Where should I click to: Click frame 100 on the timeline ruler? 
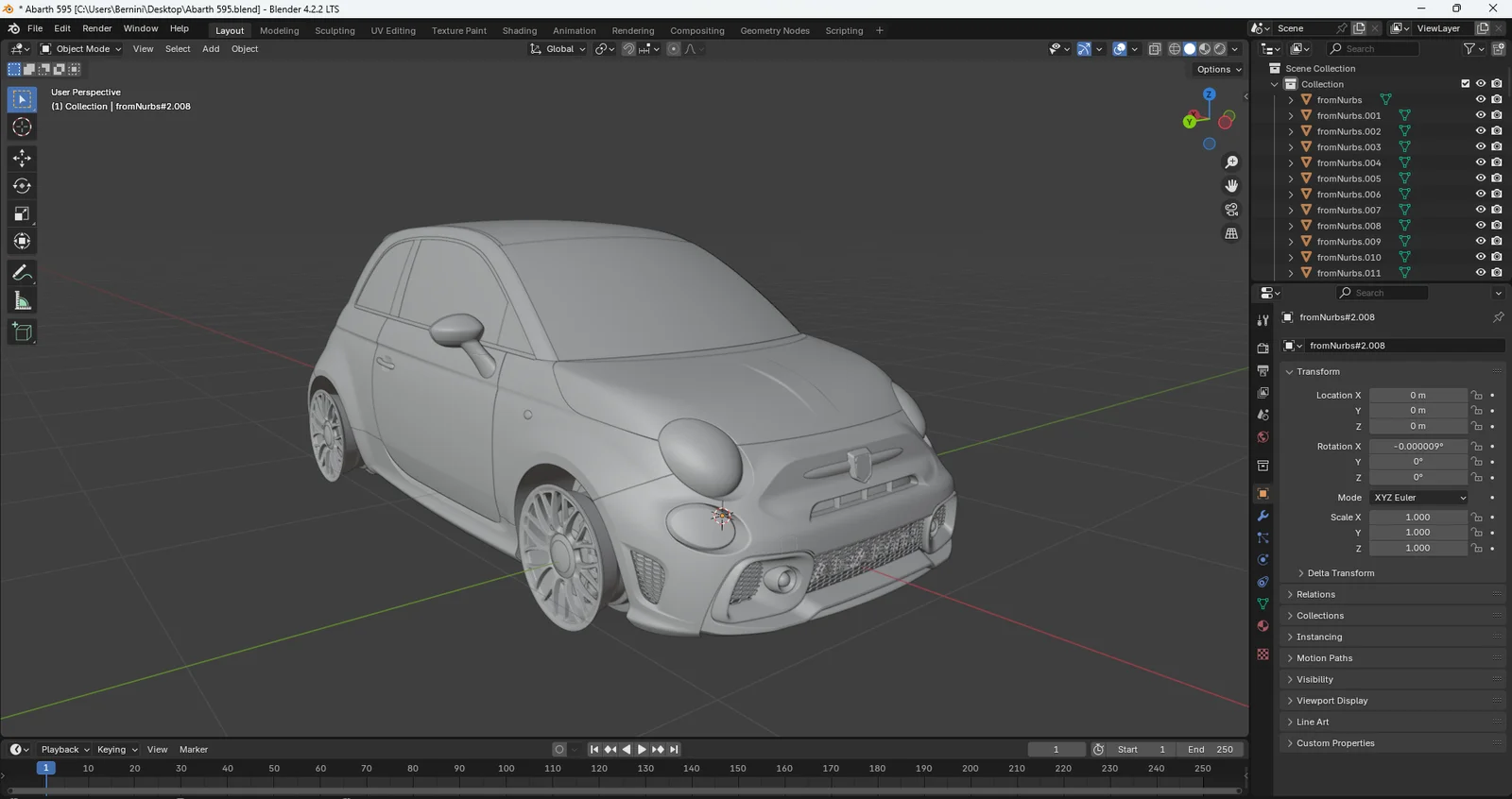(507, 769)
